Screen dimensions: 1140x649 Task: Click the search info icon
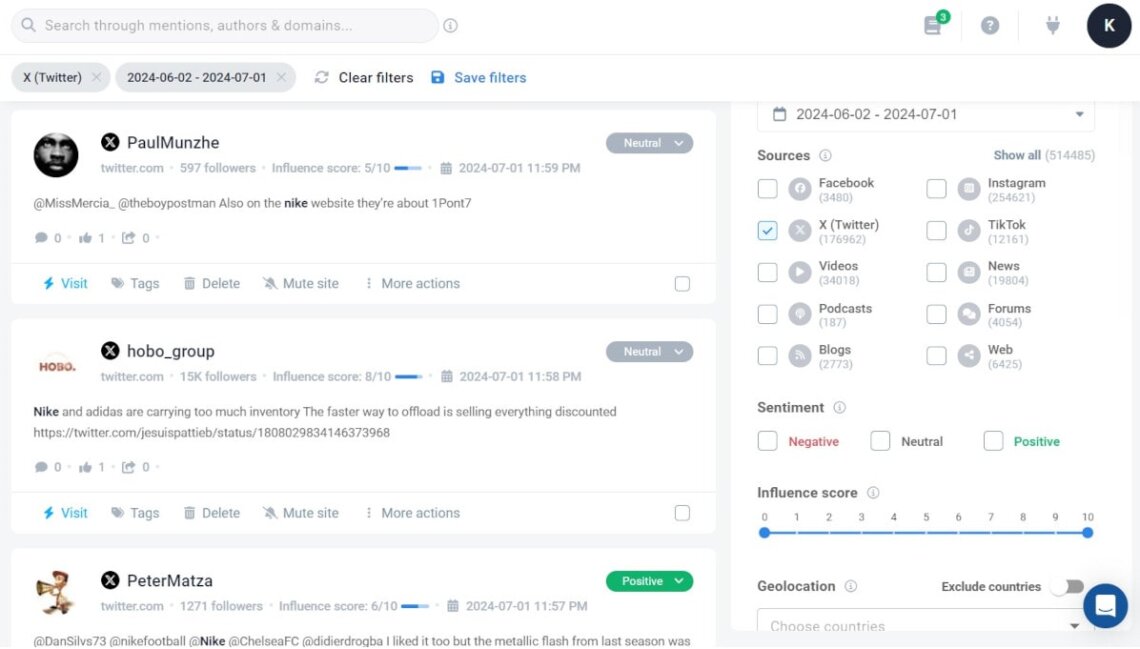click(451, 25)
